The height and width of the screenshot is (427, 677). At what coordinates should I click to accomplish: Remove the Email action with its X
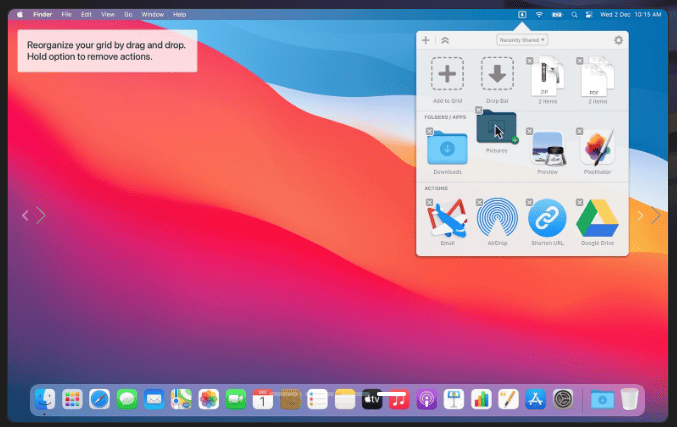click(x=429, y=202)
